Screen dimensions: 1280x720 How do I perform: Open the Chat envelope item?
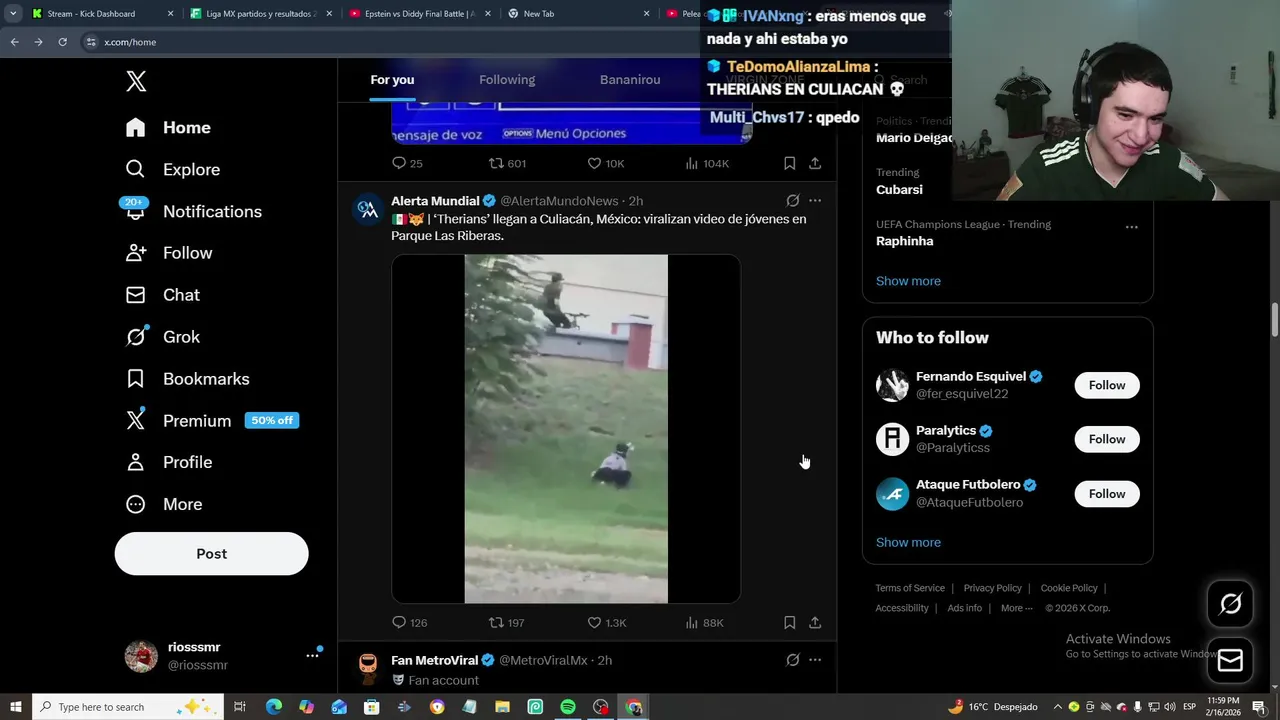(x=162, y=295)
